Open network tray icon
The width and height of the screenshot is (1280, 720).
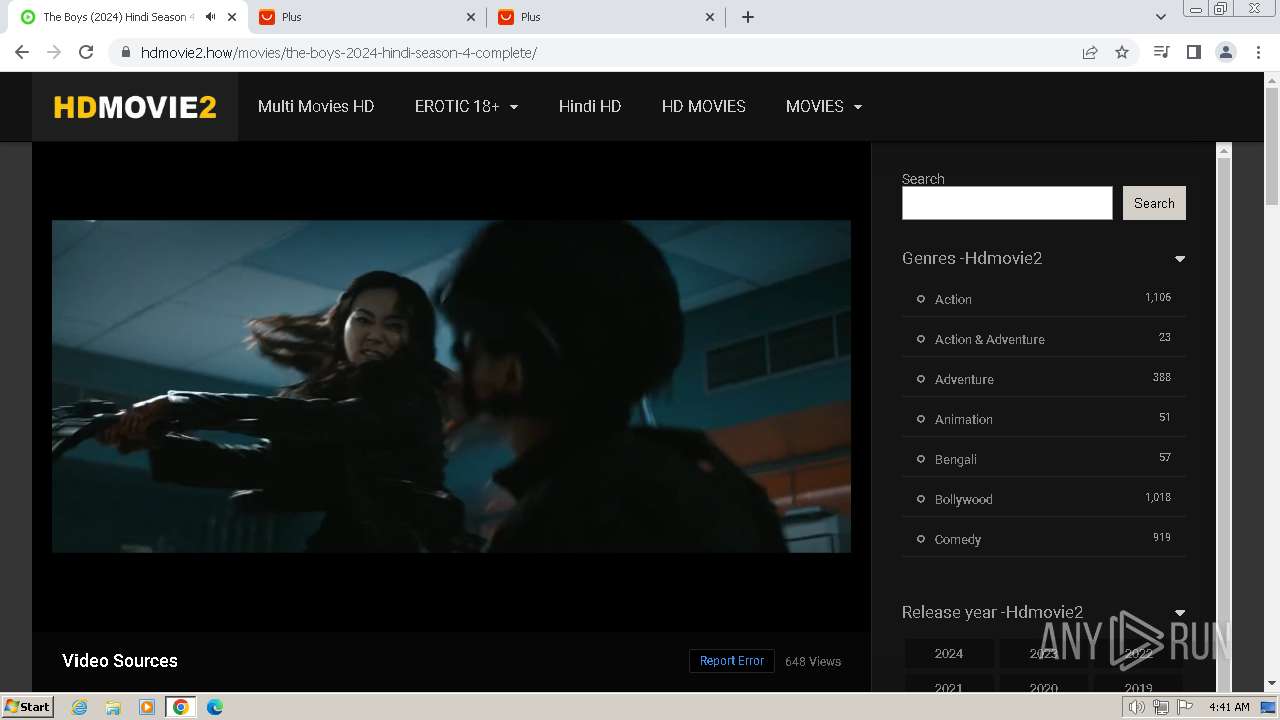pos(1161,707)
